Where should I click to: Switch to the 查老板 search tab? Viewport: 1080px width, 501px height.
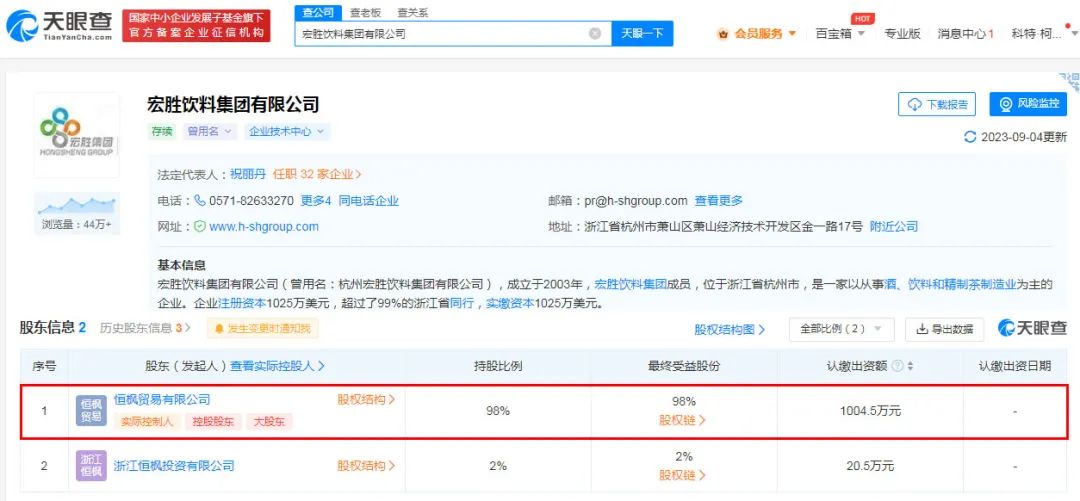click(x=365, y=12)
